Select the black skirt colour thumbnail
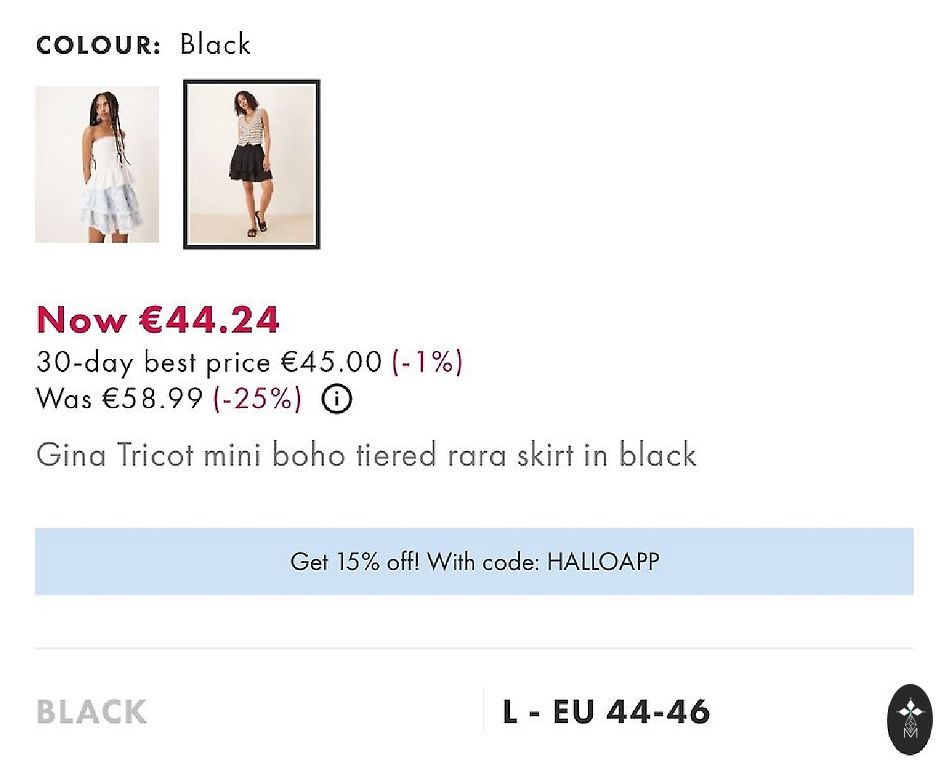 point(252,164)
